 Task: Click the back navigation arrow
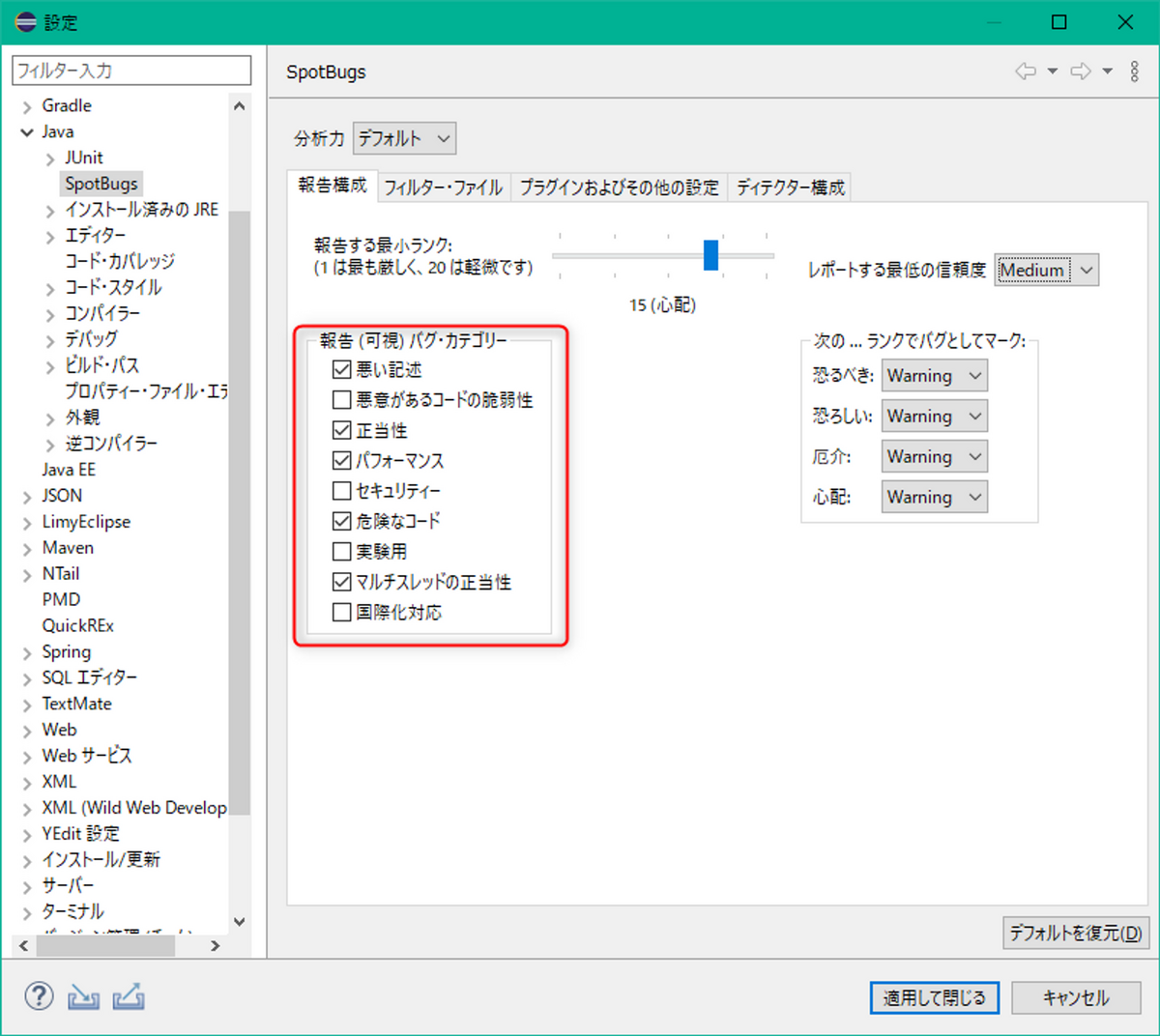click(x=1025, y=71)
